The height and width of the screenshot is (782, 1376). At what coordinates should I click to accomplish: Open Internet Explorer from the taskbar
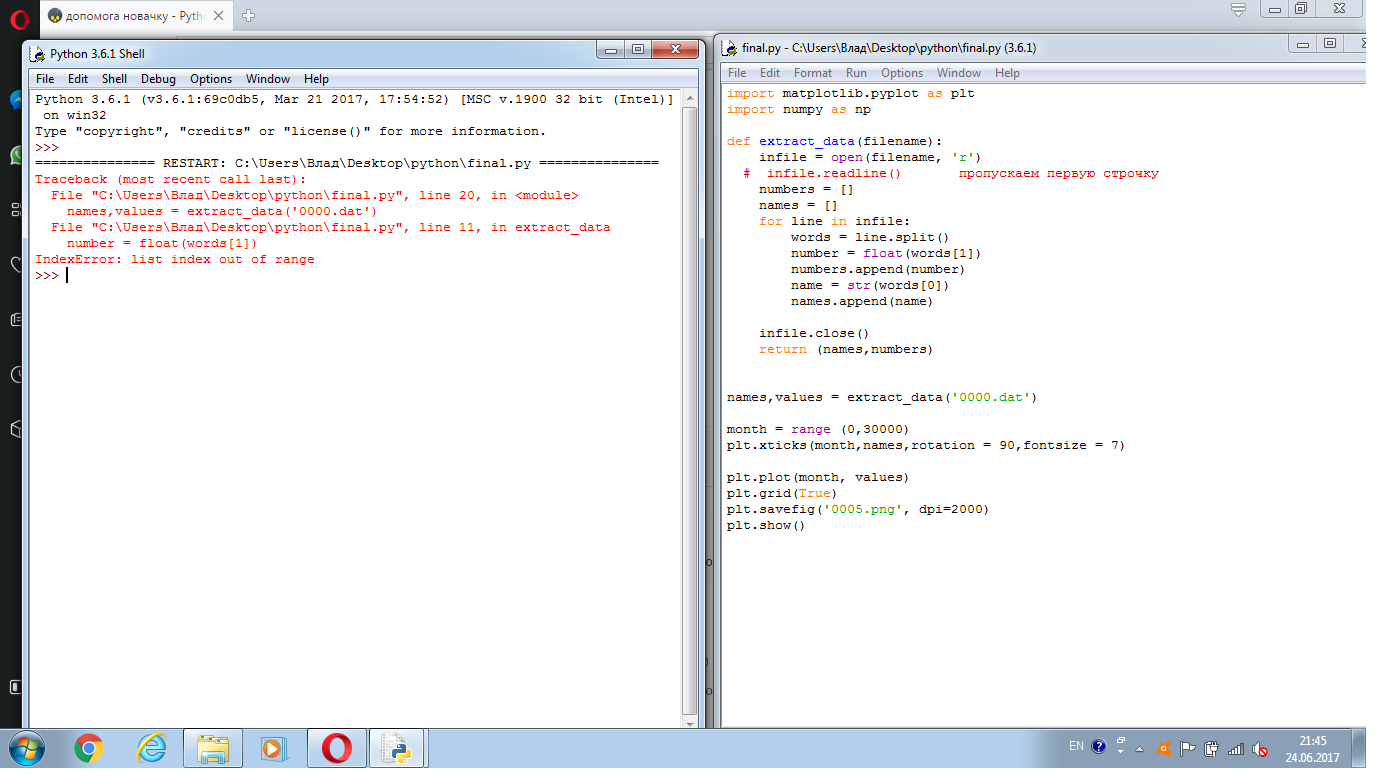pyautogui.click(x=152, y=748)
